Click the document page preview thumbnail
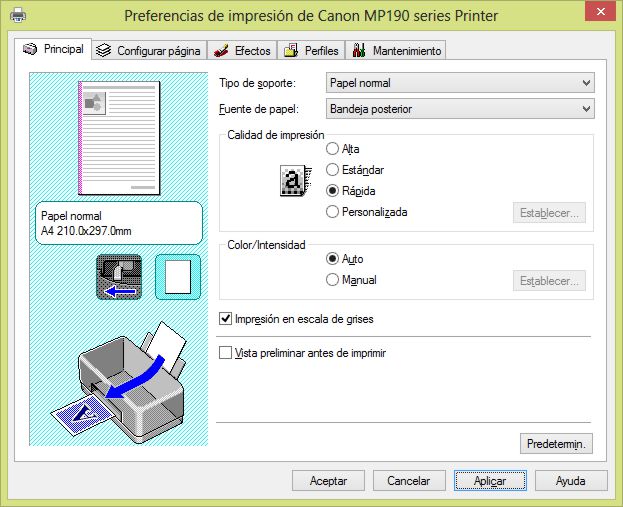Viewport: 623px width, 507px height. [119, 138]
